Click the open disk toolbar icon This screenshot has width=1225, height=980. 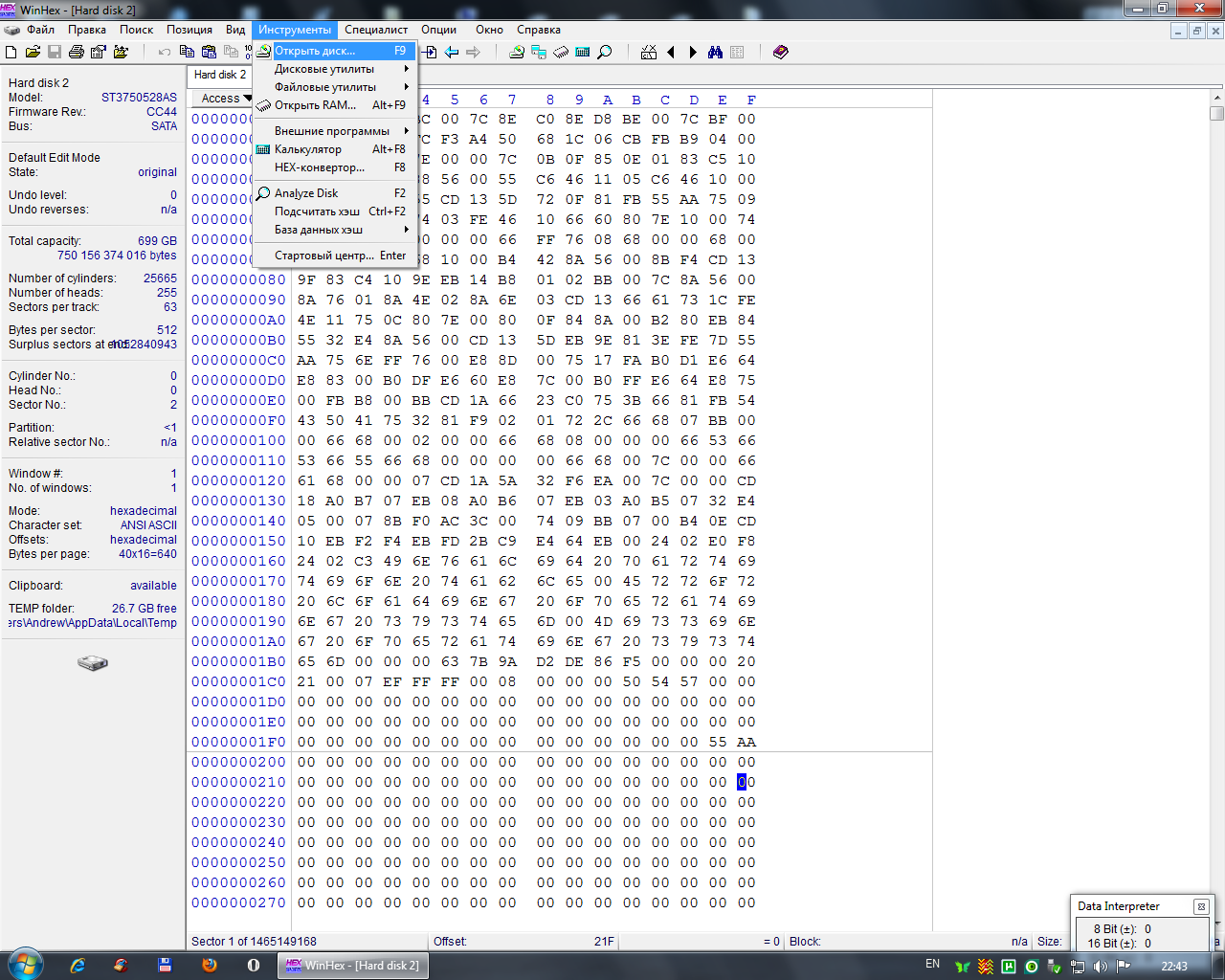pos(517,52)
